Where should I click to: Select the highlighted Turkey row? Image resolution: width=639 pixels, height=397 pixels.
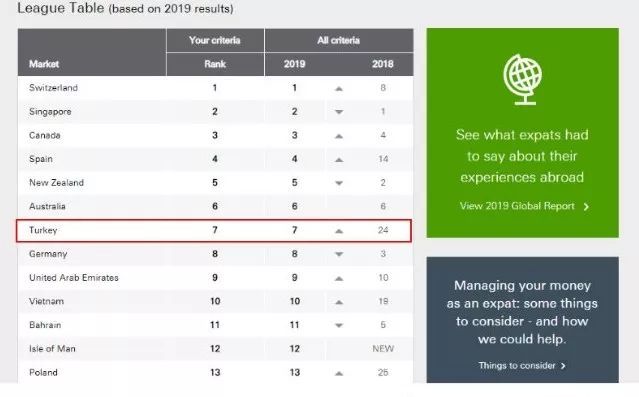214,231
